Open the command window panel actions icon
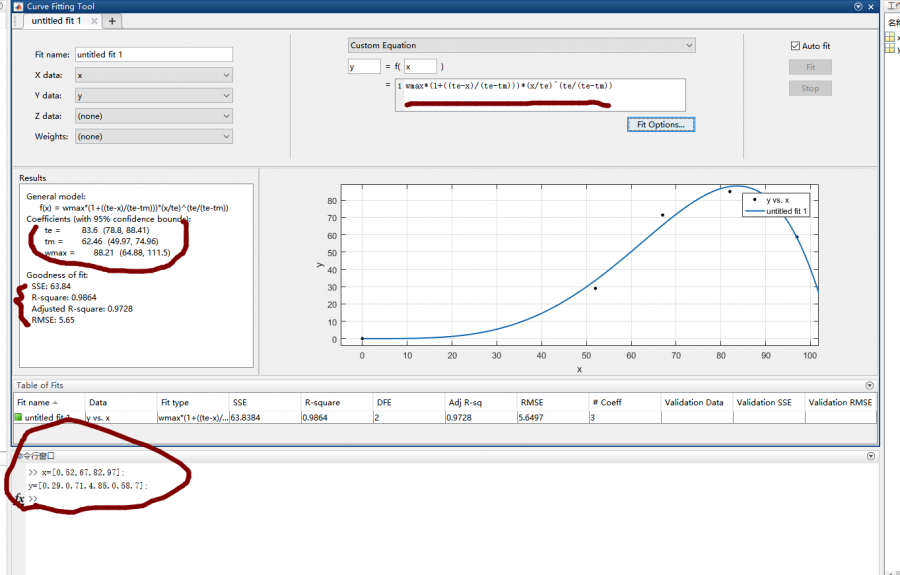The height and width of the screenshot is (575, 900). (x=869, y=456)
